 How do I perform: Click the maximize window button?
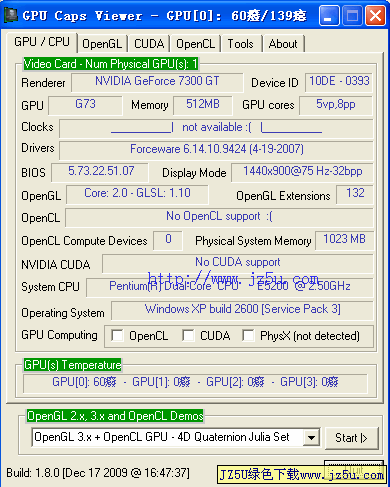tap(352, 16)
